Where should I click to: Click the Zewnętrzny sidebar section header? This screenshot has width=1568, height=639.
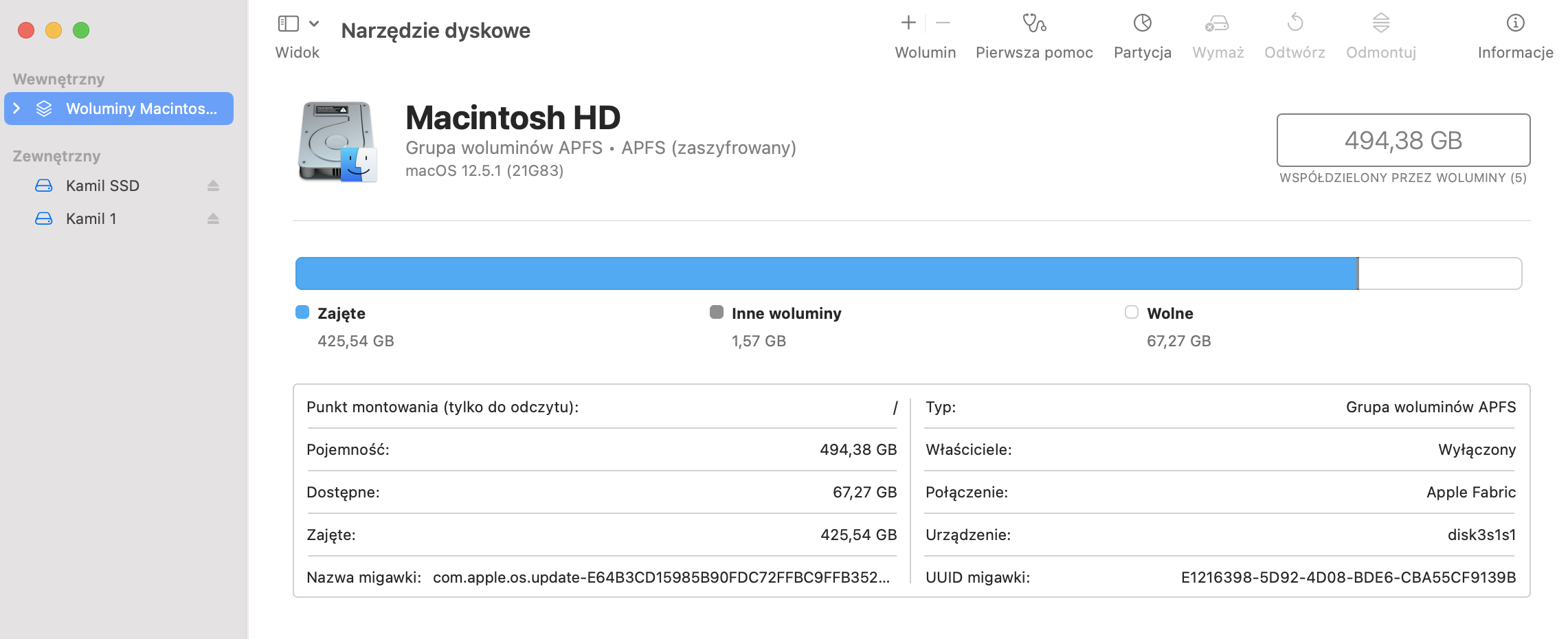point(56,156)
